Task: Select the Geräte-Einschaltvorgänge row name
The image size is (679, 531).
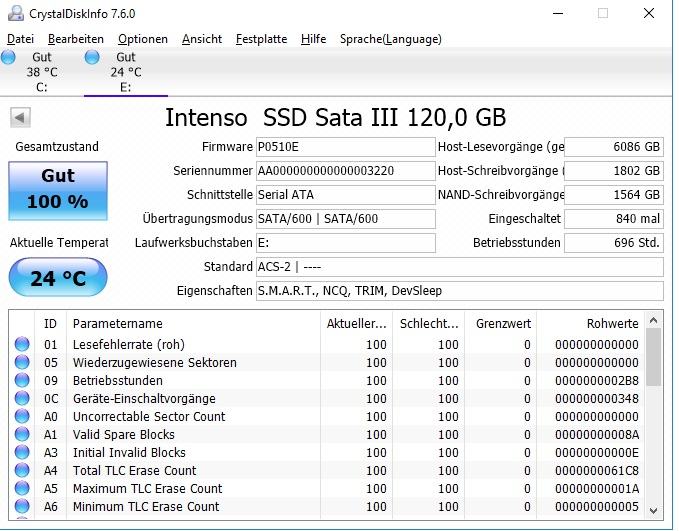Action: point(144,398)
